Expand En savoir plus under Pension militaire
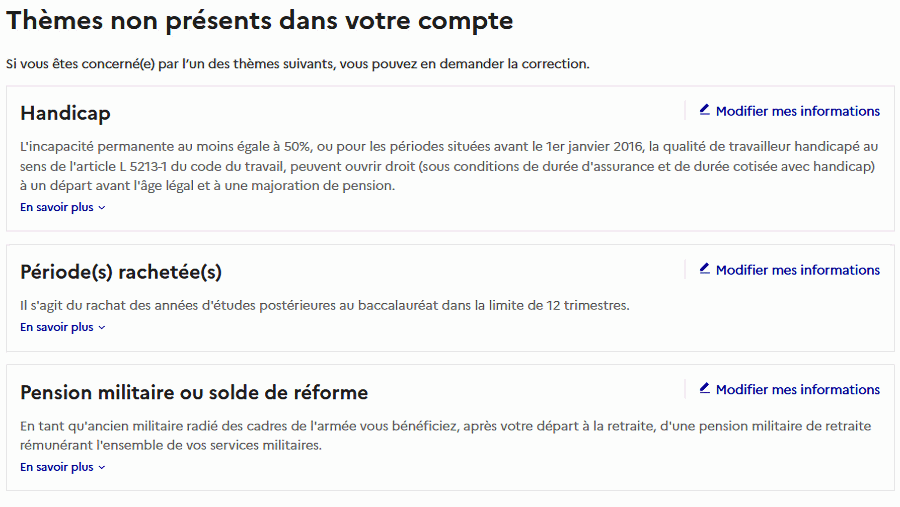 (57, 467)
